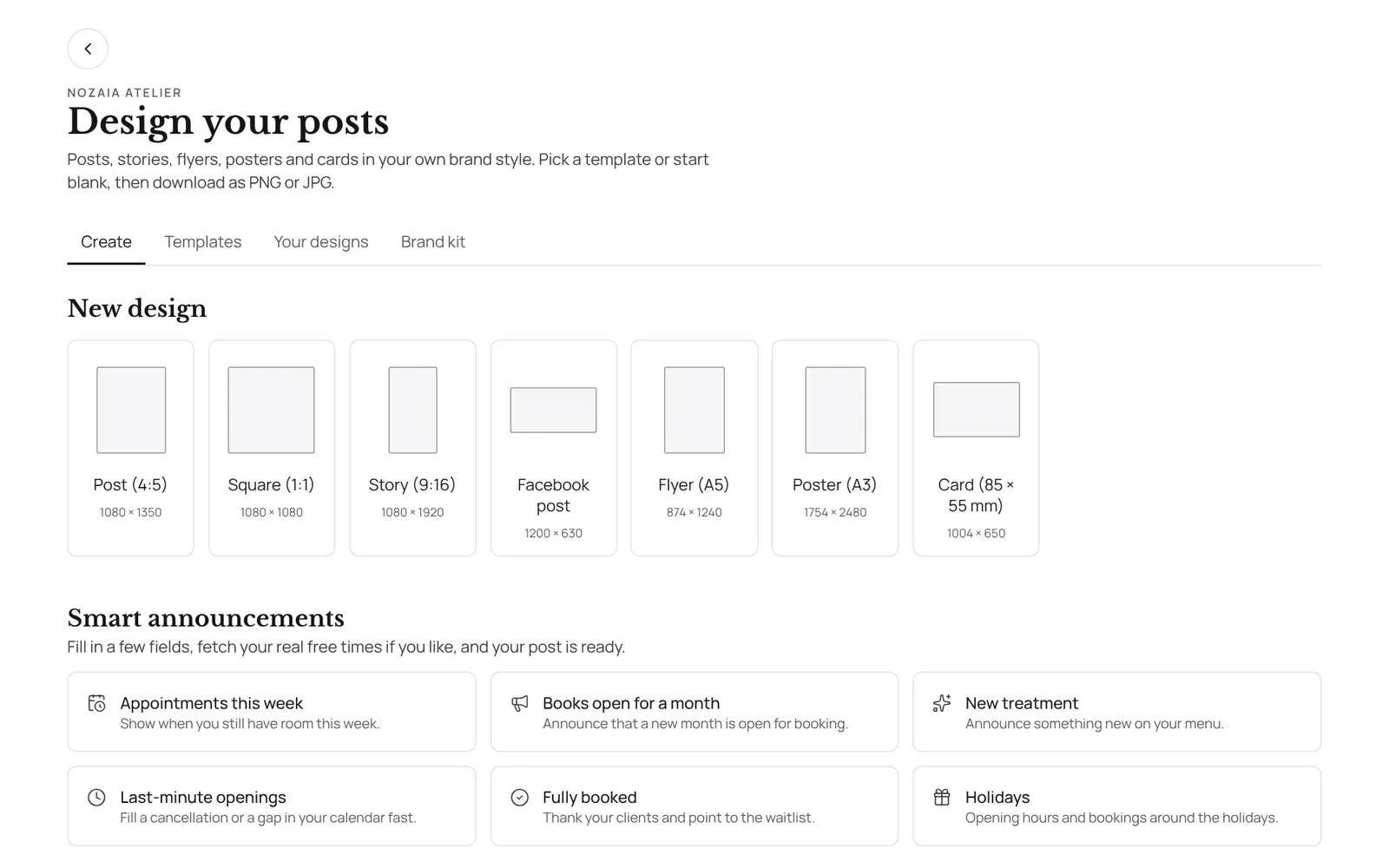
Task: Create a Poster (A3) design
Action: [835, 448]
